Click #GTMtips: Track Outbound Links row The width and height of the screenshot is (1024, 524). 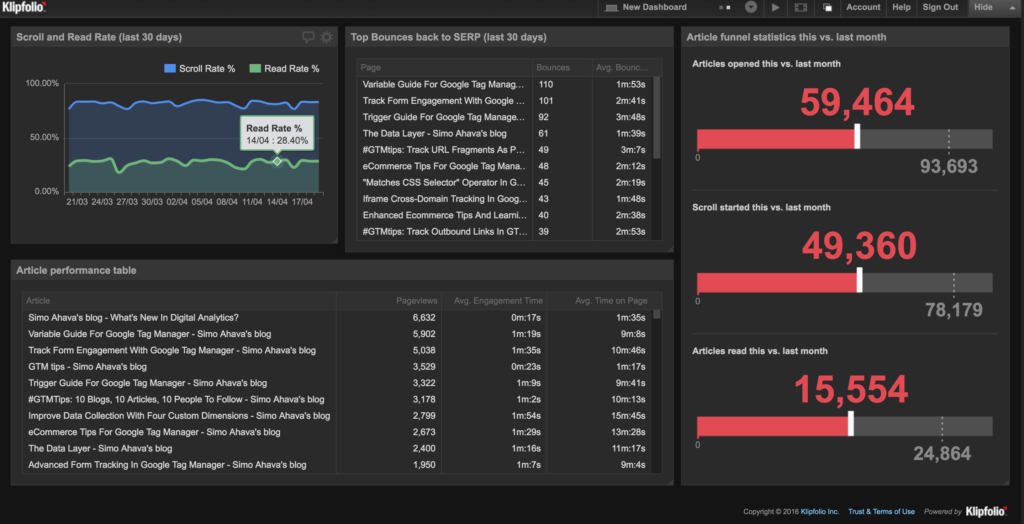(x=505, y=231)
